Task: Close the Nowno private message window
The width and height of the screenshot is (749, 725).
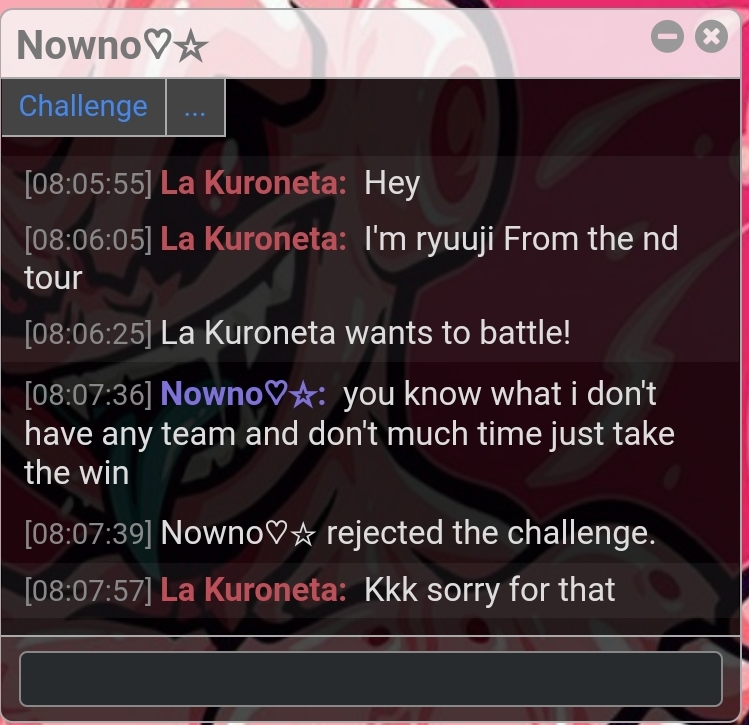Action: click(711, 37)
